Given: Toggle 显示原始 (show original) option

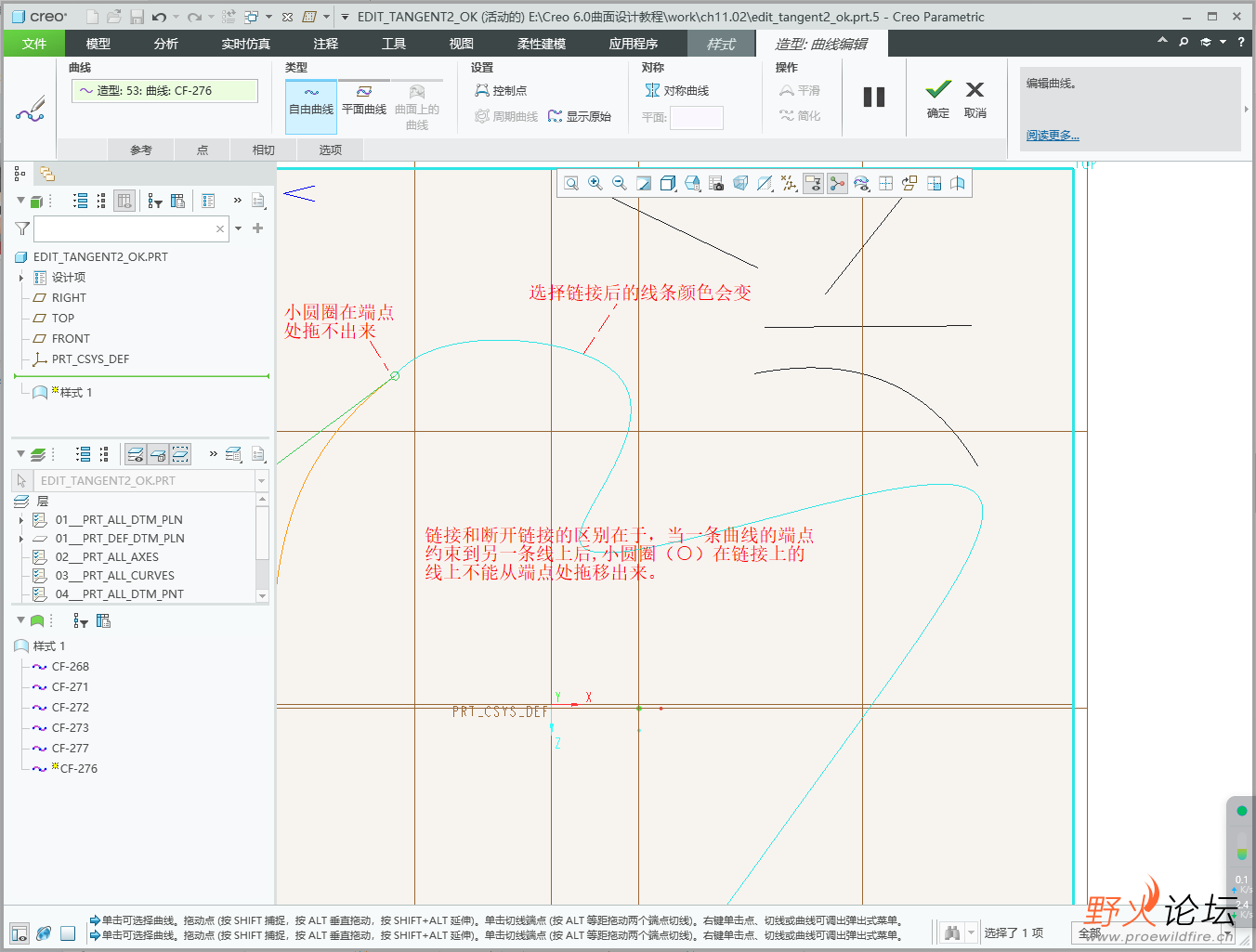Looking at the screenshot, I should click(x=580, y=116).
